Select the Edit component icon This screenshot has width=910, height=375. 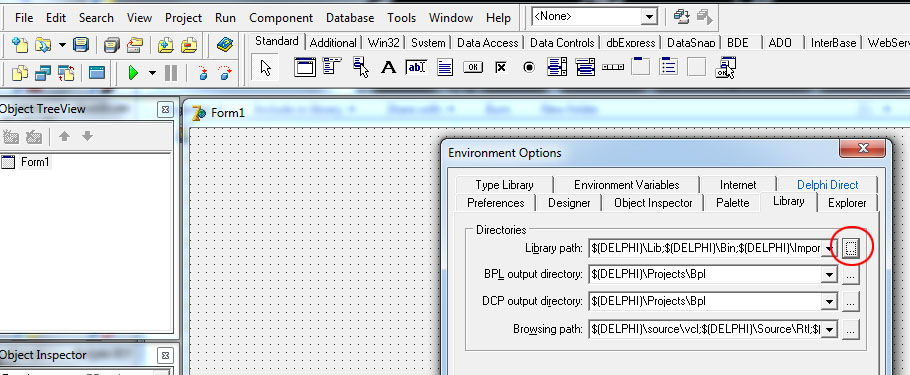click(x=416, y=67)
